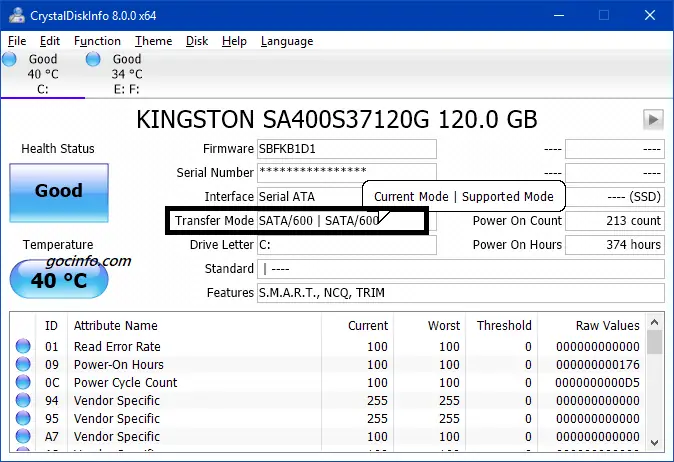Screen dimensions: 674x462
Task: Click the Good health status button
Action: pyautogui.click(x=59, y=193)
